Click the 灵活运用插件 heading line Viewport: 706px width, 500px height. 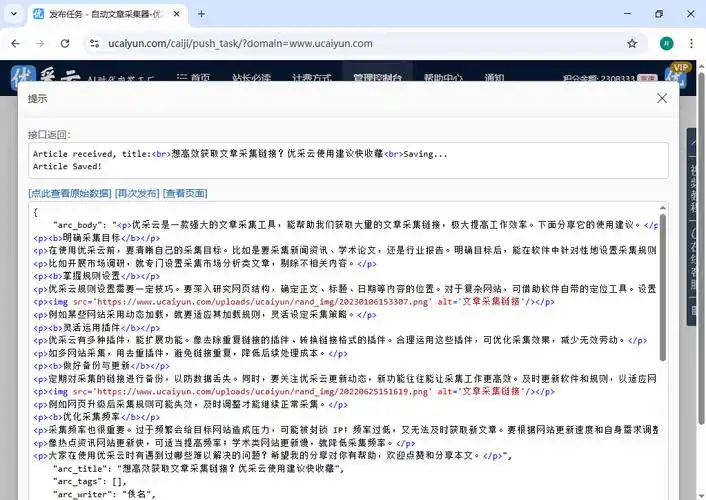[97, 327]
